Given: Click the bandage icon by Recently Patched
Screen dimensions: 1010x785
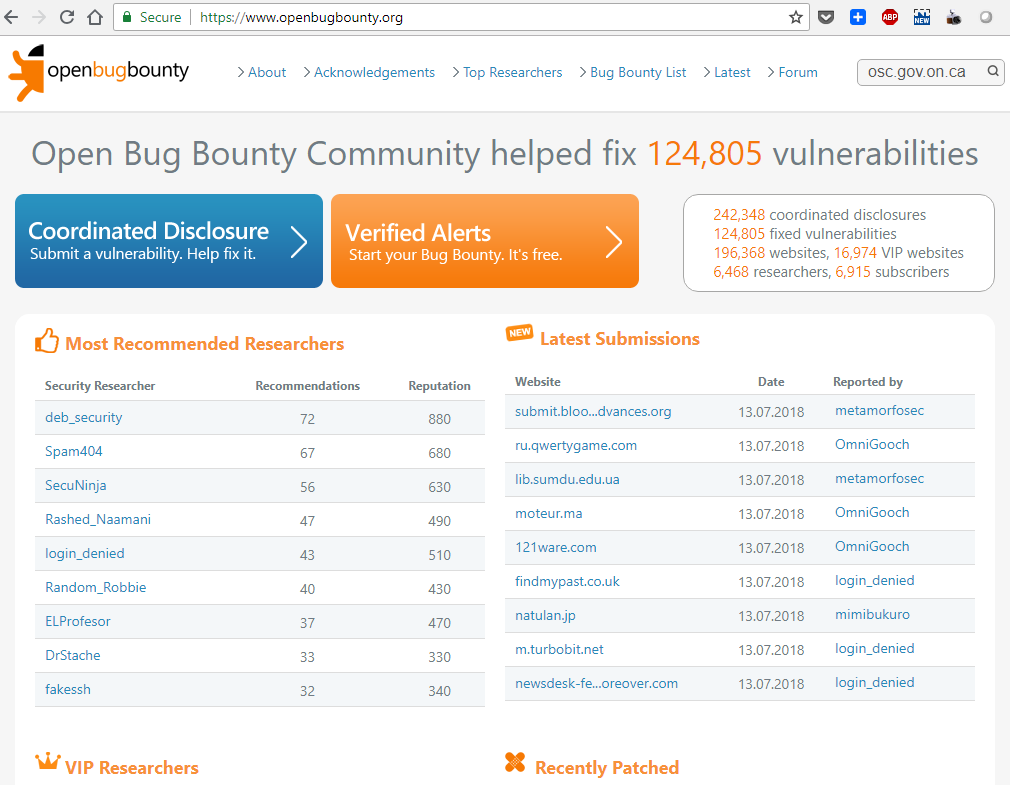Looking at the screenshot, I should click(x=515, y=762).
